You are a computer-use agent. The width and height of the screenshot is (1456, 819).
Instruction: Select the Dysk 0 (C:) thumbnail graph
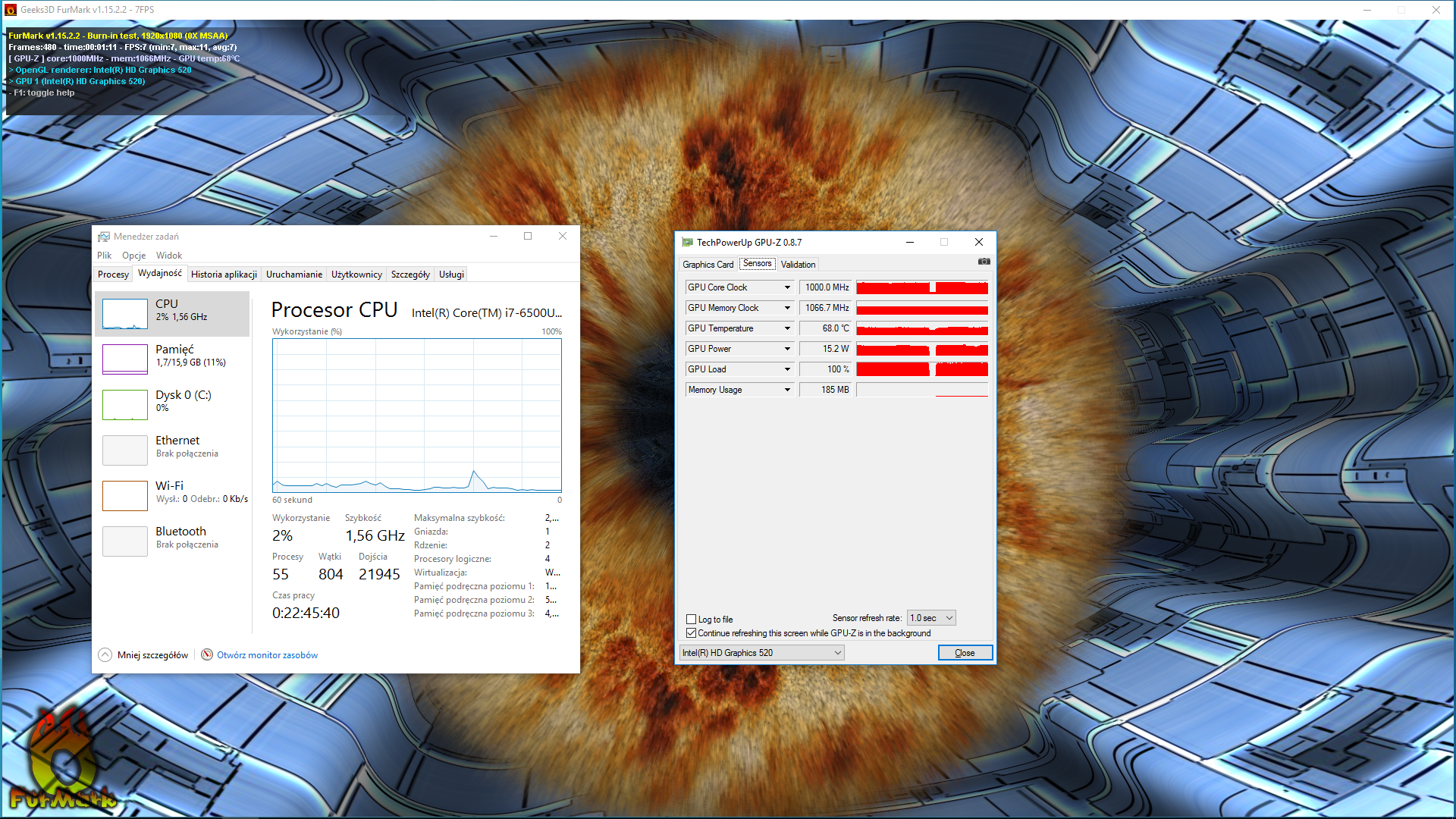click(x=125, y=405)
